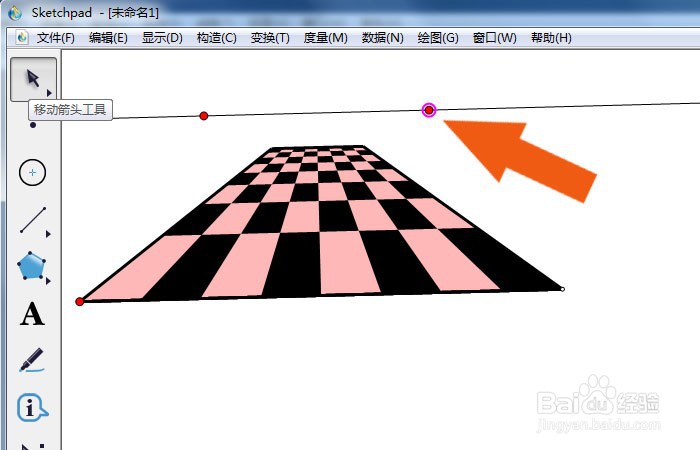
Task: Select the blue Polygon tool
Action: (32, 266)
